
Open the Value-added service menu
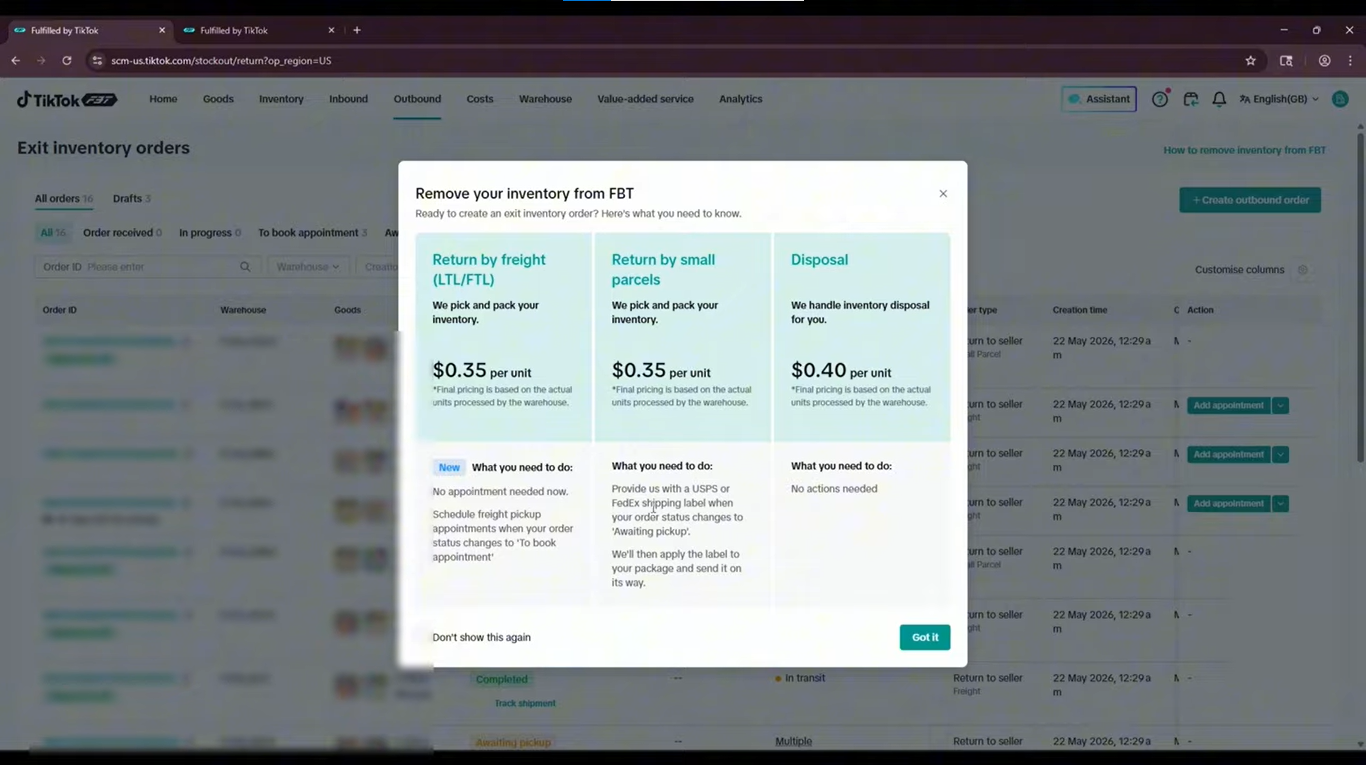point(645,99)
